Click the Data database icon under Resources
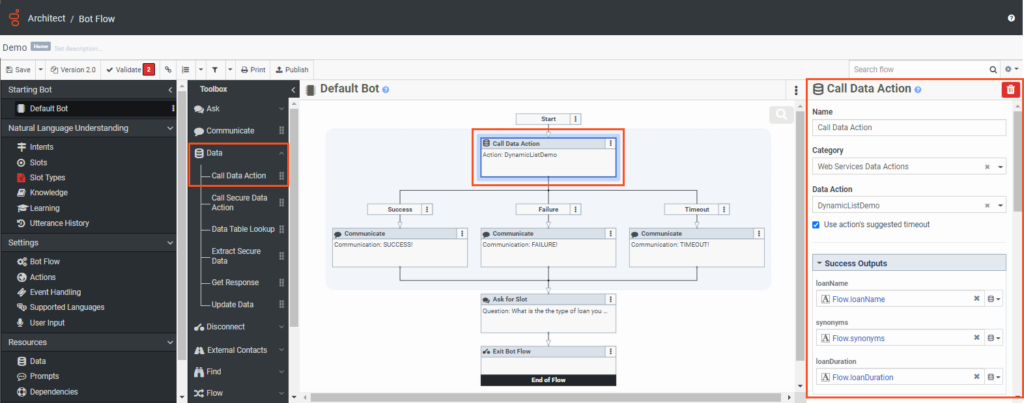The width and height of the screenshot is (1024, 403). (x=22, y=361)
